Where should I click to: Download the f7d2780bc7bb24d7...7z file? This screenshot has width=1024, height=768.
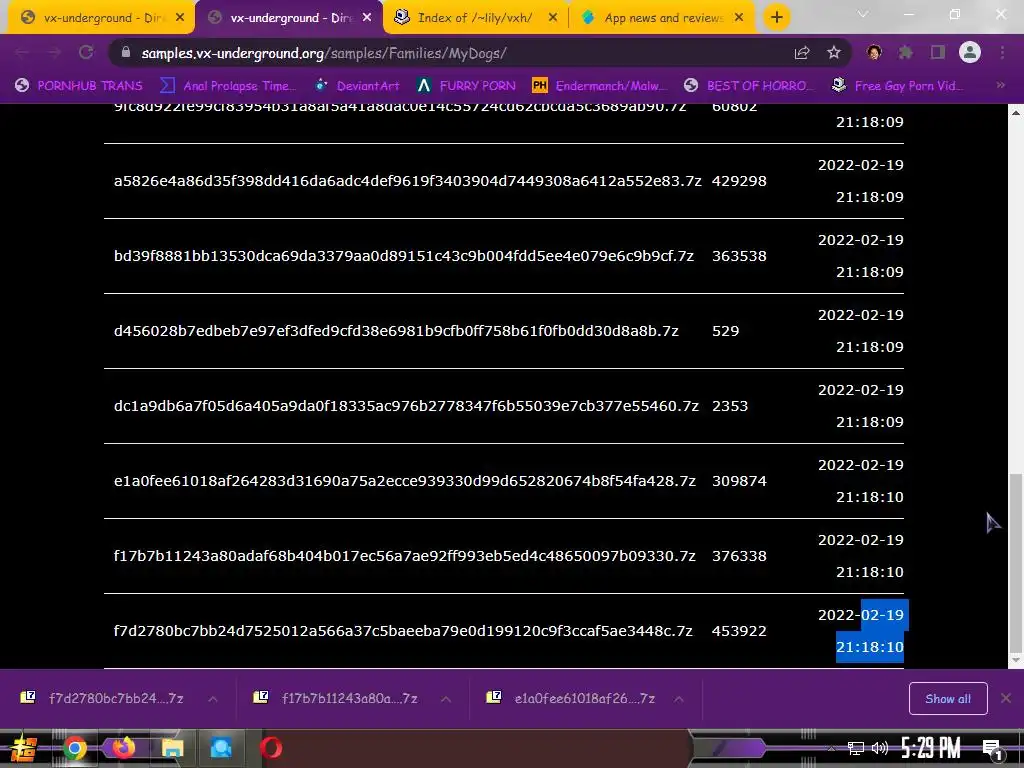(403, 632)
